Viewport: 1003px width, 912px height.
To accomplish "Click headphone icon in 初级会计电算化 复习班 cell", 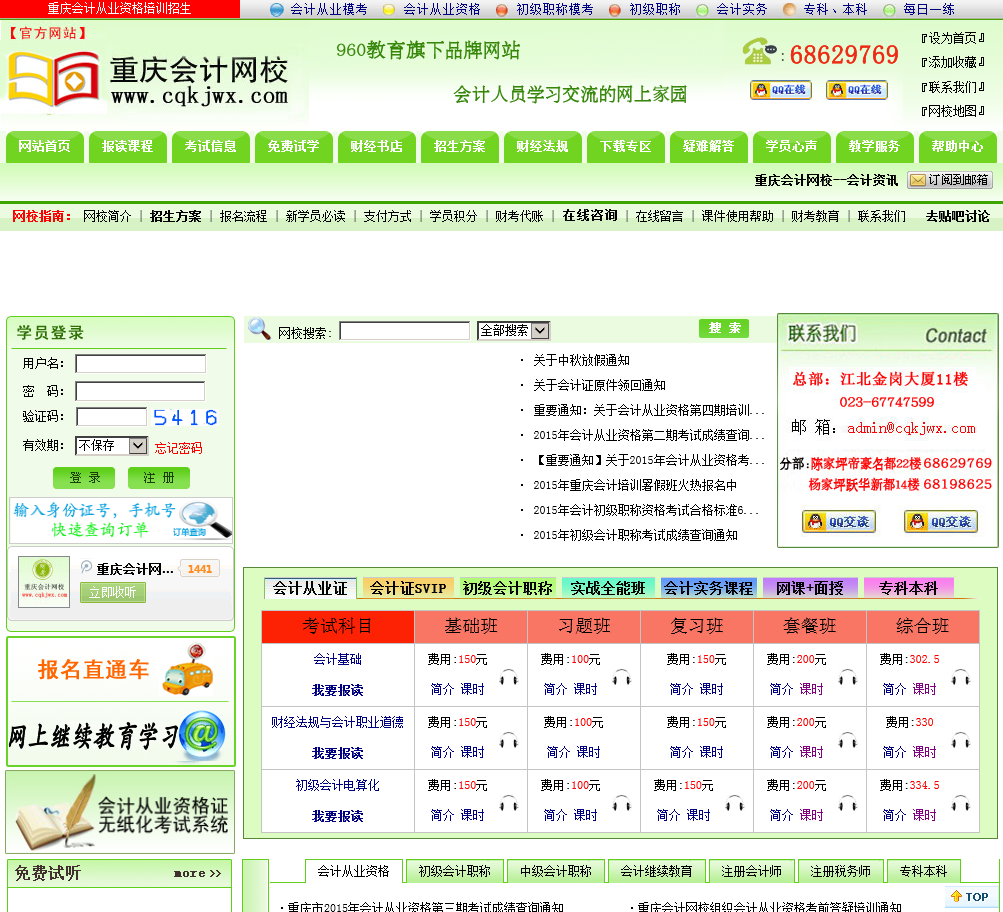I will 734,804.
